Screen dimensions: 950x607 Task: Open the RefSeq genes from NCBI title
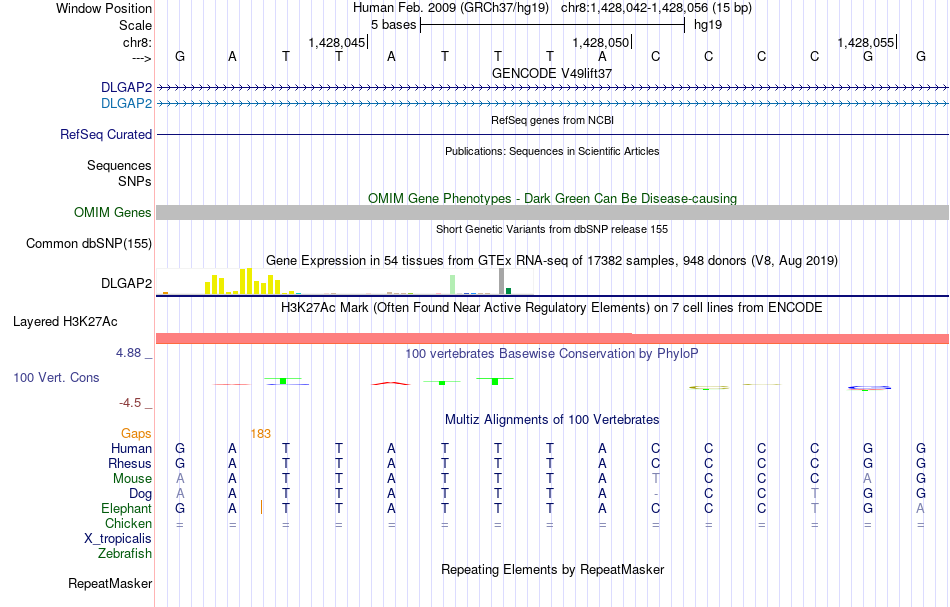[552, 120]
